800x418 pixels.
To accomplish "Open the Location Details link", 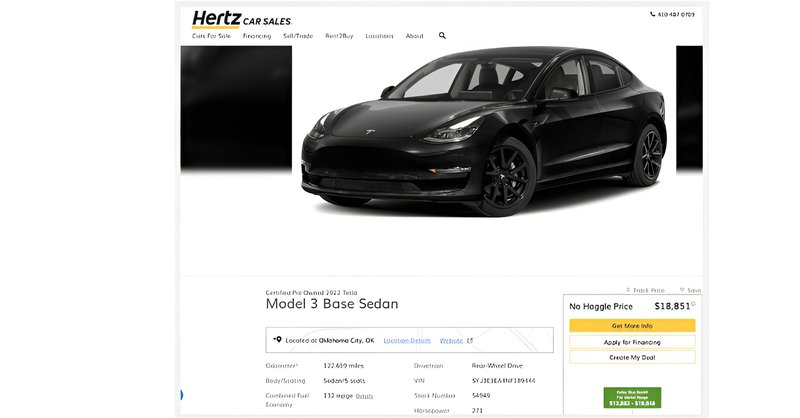I will (x=407, y=340).
